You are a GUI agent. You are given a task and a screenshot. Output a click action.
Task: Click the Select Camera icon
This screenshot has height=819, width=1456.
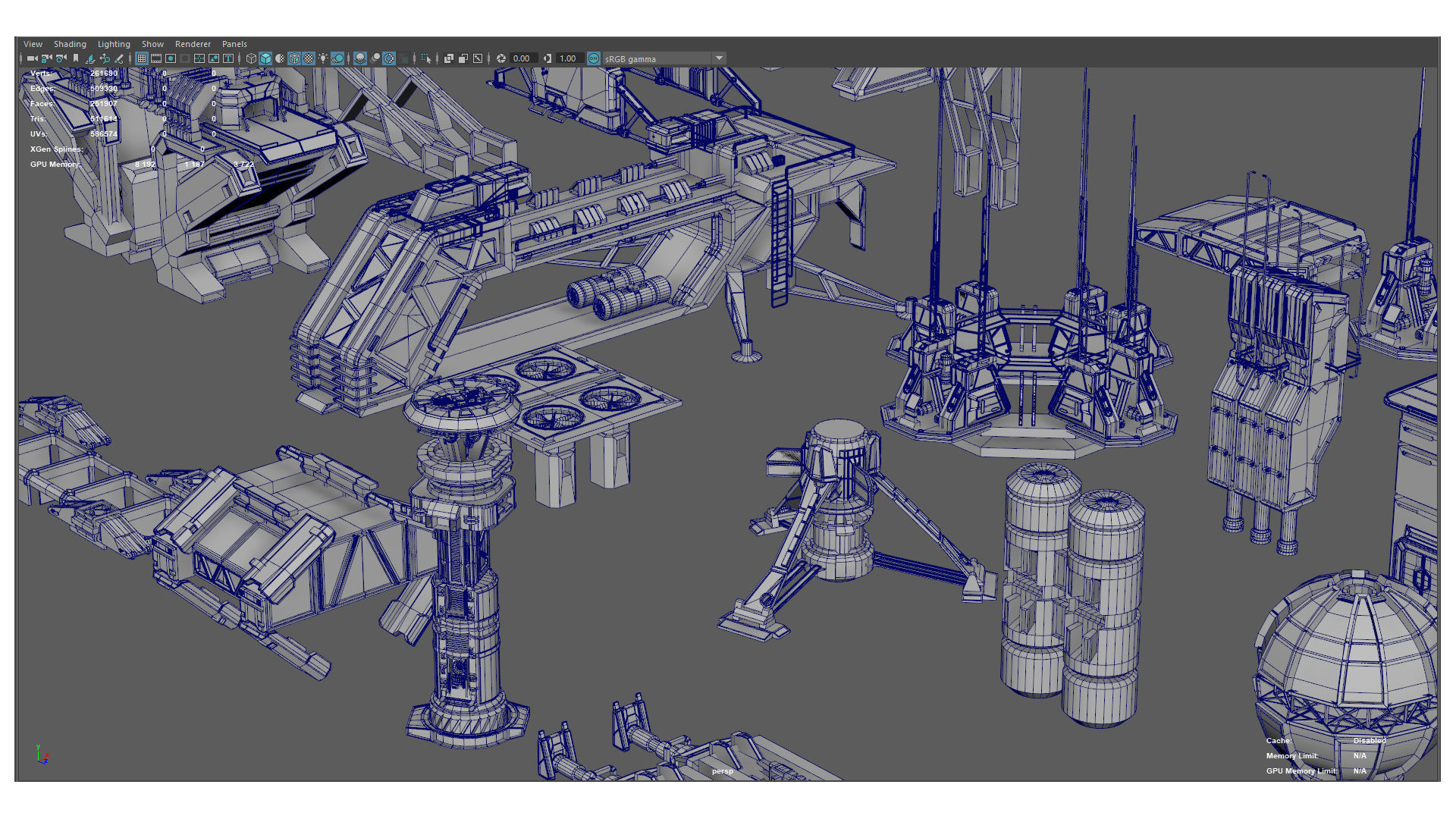pos(32,58)
